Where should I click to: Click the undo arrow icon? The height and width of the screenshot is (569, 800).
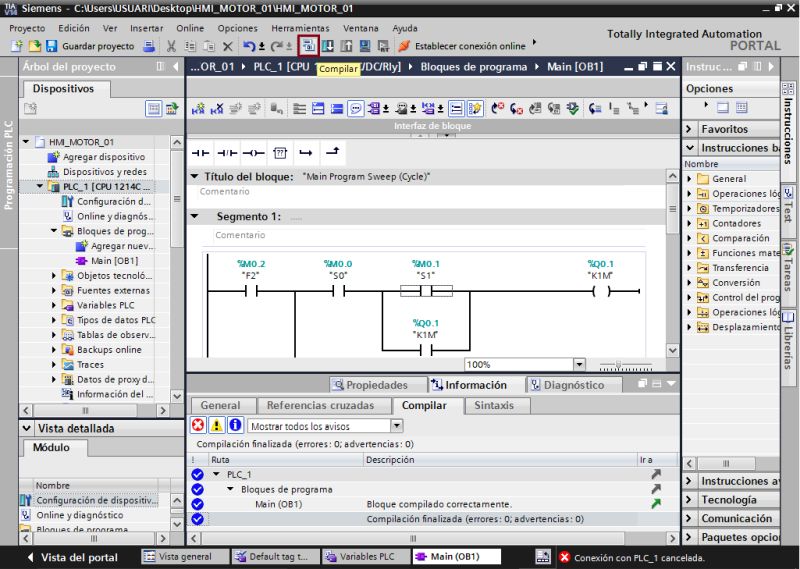pos(248,46)
